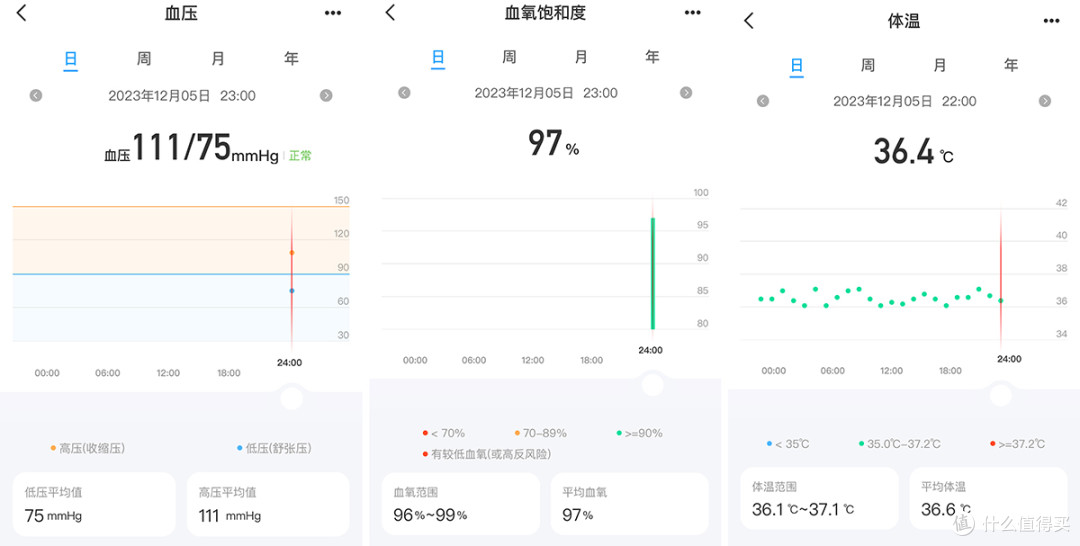This screenshot has height=546, width=1080.
Task: Open more options on the 血压 screen
Action: [x=333, y=13]
